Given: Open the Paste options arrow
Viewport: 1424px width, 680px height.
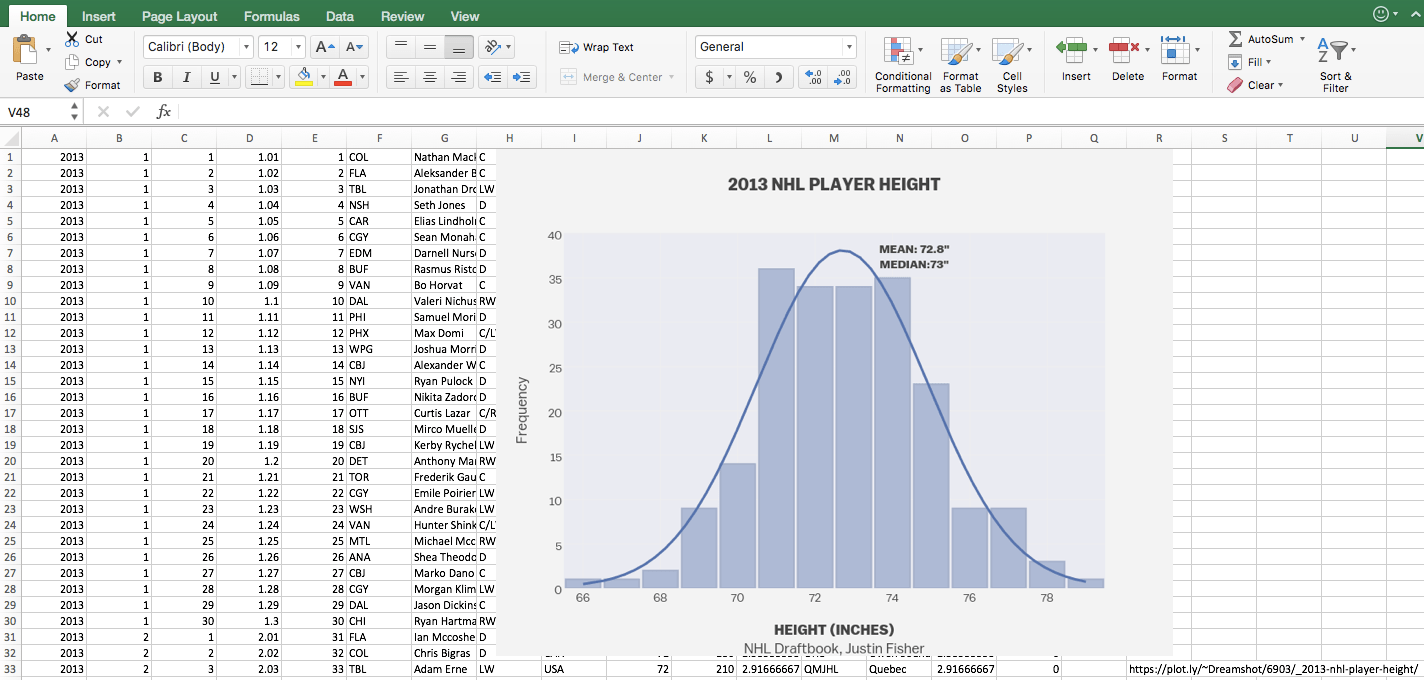Looking at the screenshot, I should pos(48,48).
